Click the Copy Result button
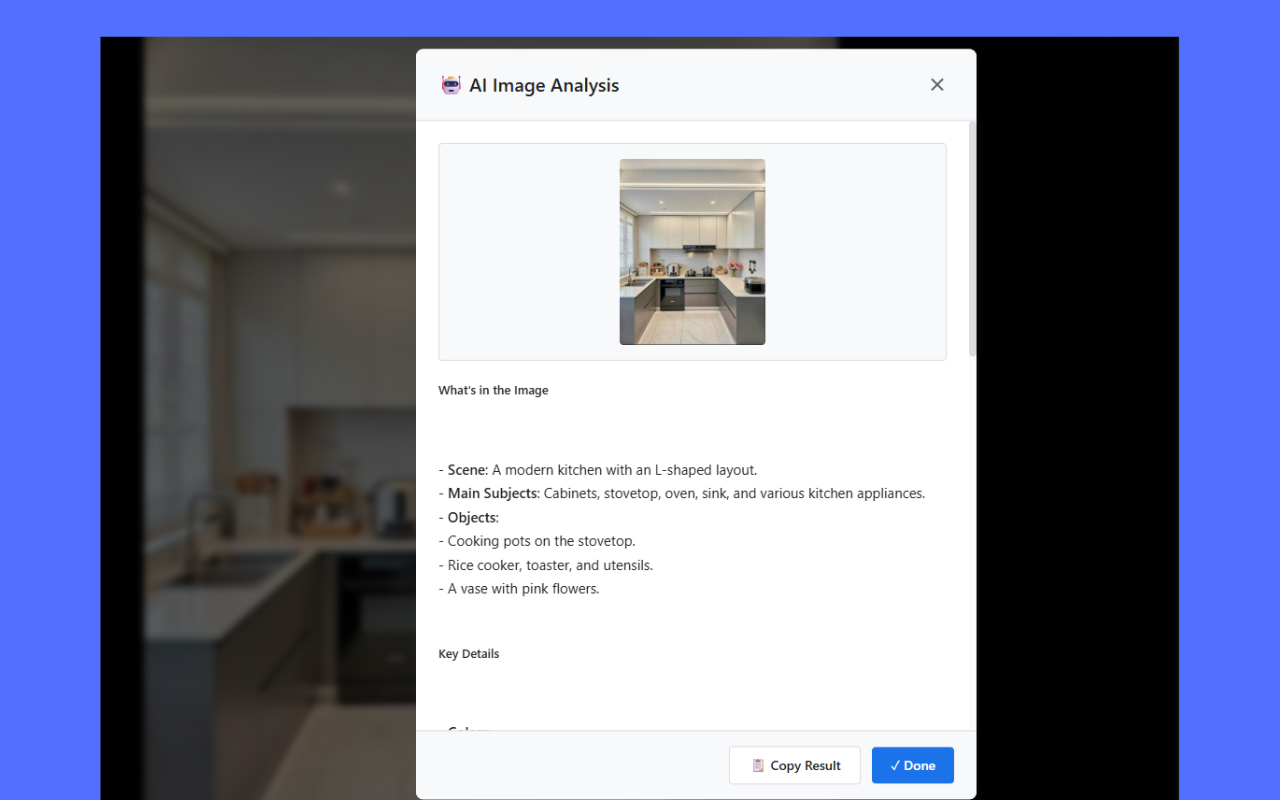The height and width of the screenshot is (800, 1280). tap(795, 765)
